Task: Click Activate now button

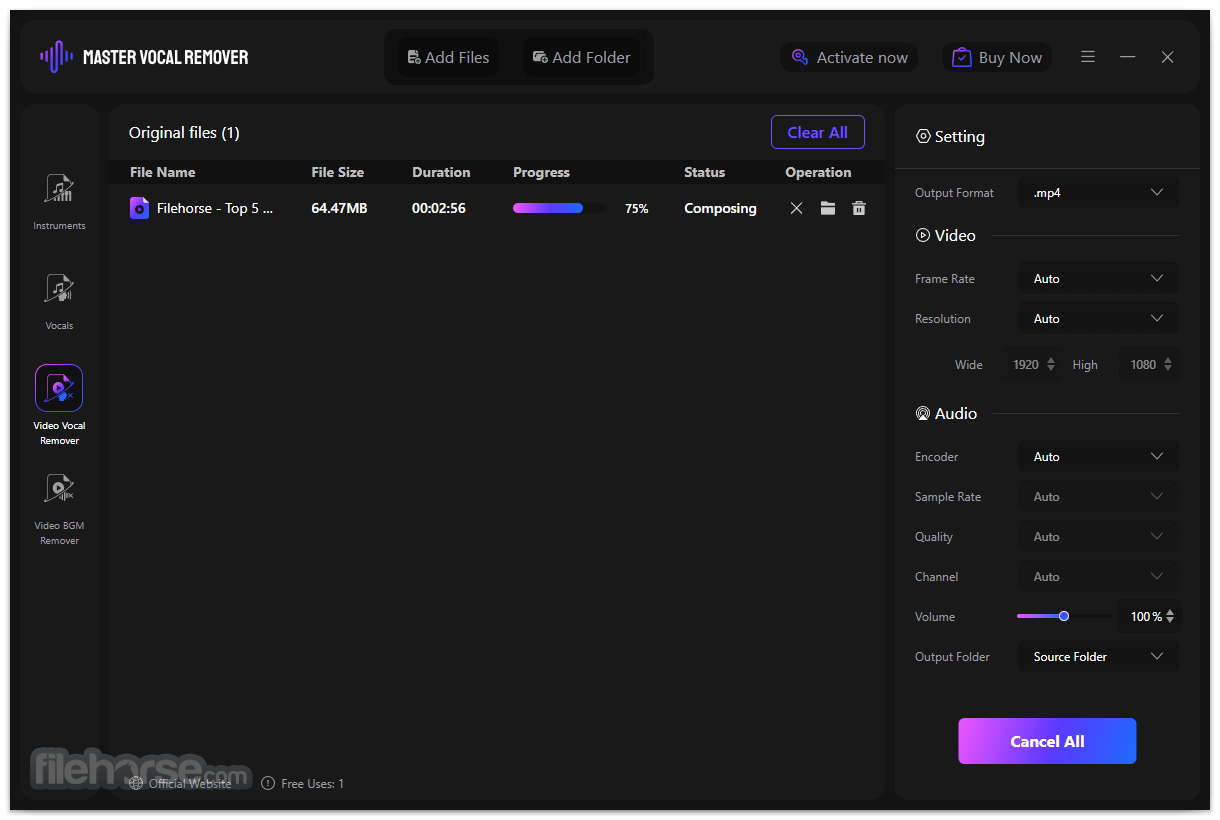Action: 850,57
